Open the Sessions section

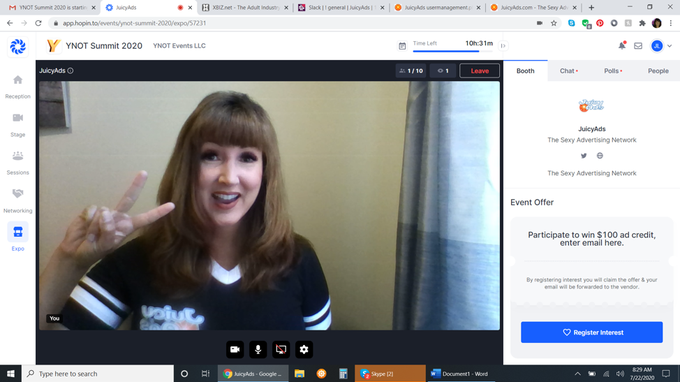tap(18, 163)
